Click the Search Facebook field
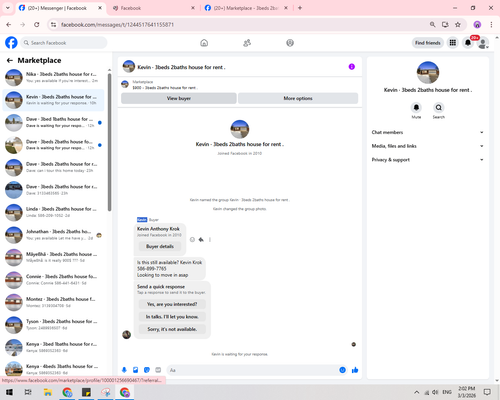 (x=64, y=43)
